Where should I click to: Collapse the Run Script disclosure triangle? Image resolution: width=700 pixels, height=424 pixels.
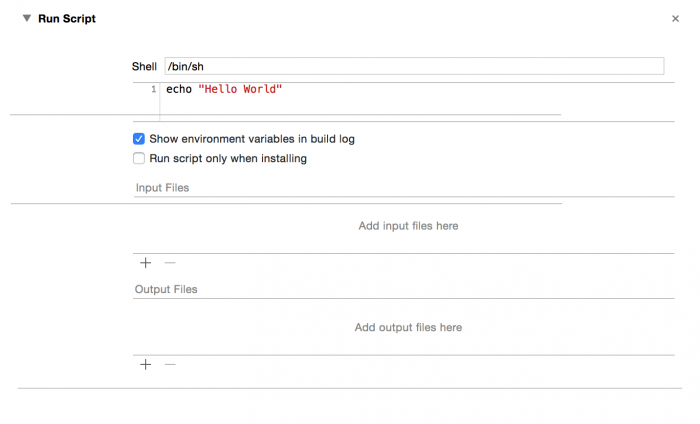point(27,18)
